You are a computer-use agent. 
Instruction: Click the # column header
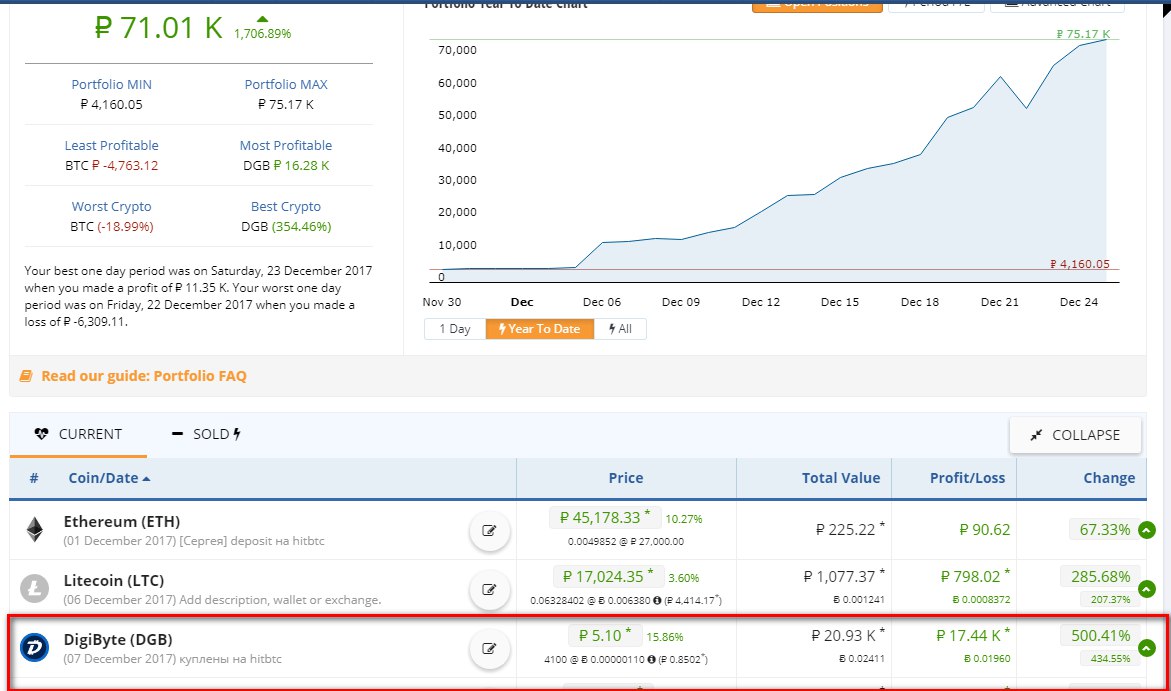click(34, 478)
